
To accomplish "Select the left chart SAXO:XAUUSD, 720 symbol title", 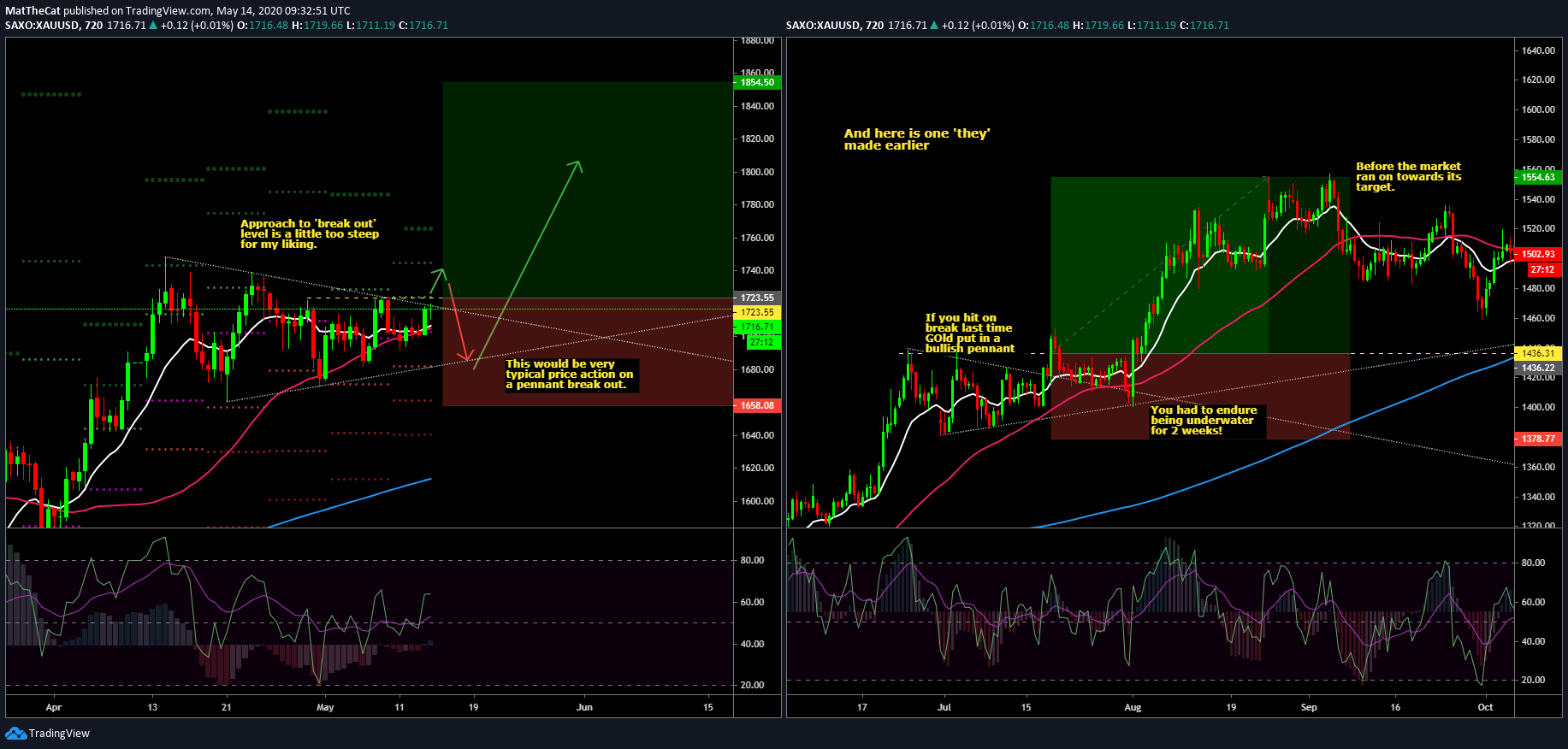I will click(54, 26).
